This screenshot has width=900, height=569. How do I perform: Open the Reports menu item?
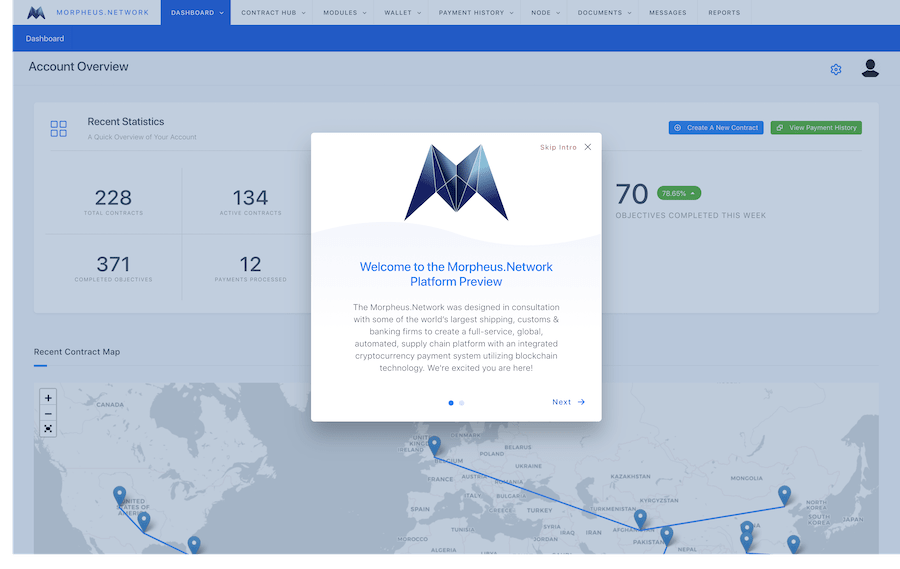[724, 13]
